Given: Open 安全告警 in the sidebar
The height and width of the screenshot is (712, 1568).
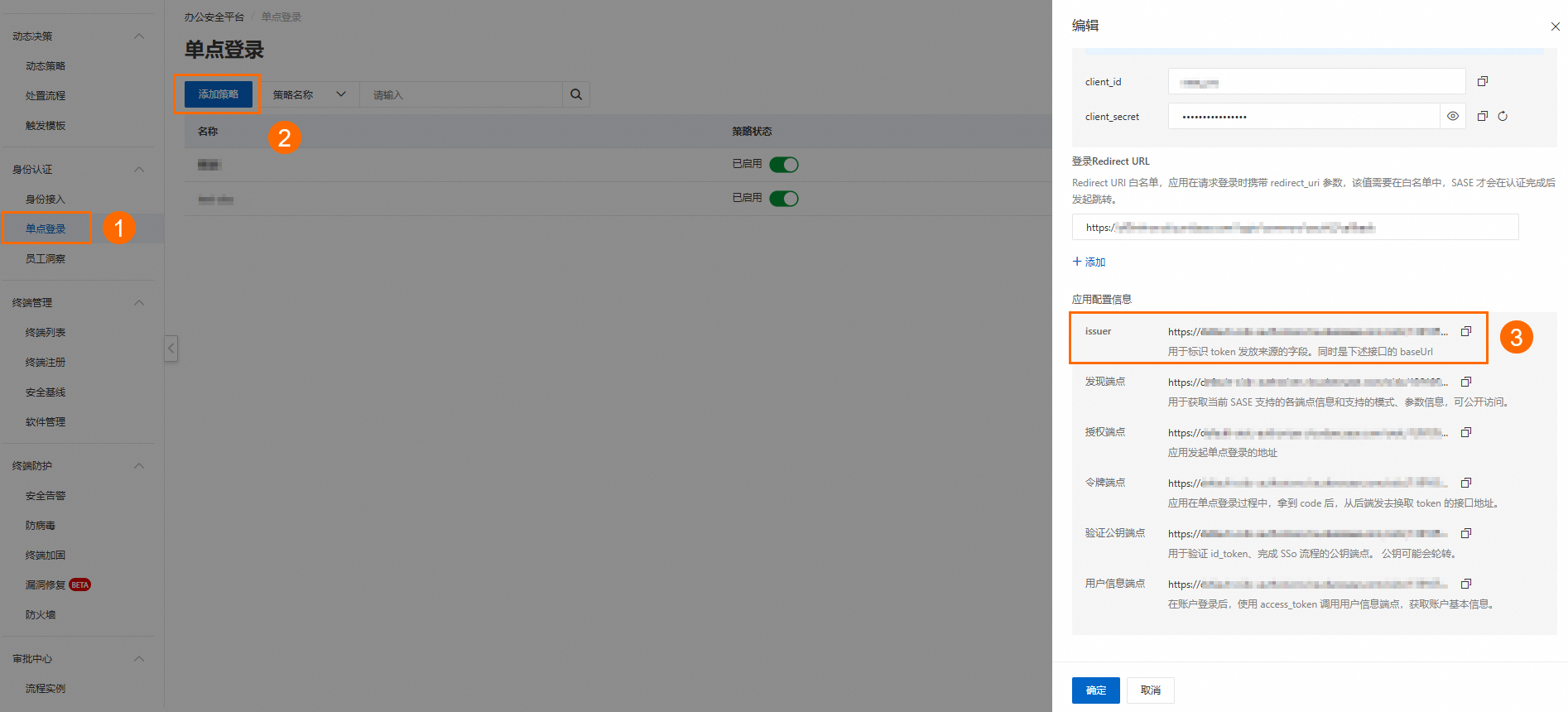Looking at the screenshot, I should (46, 496).
